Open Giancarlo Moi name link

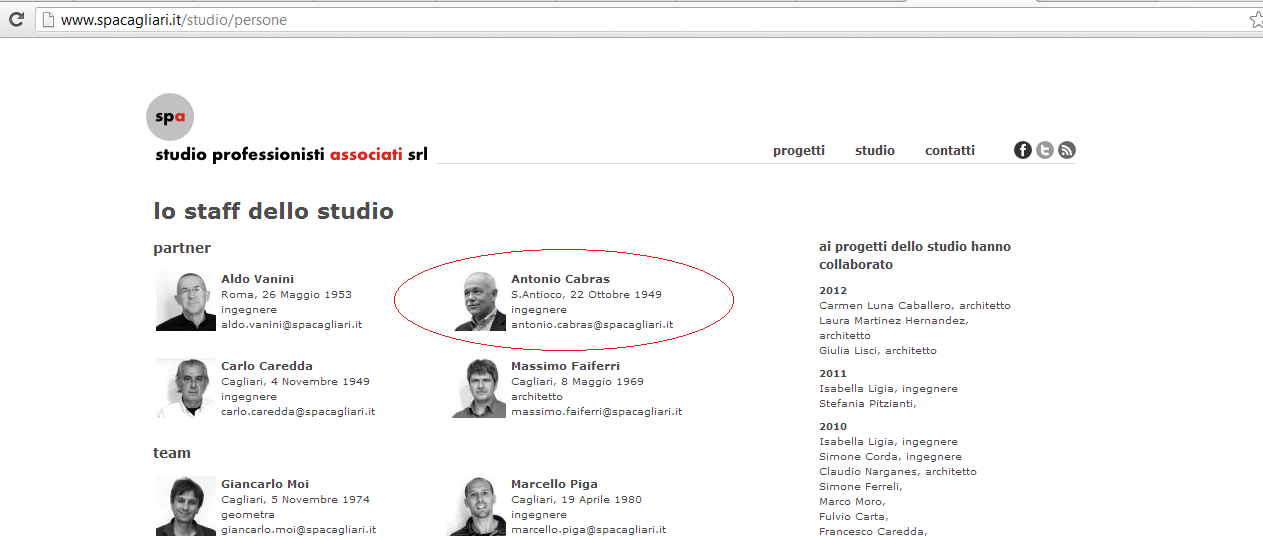coord(265,484)
